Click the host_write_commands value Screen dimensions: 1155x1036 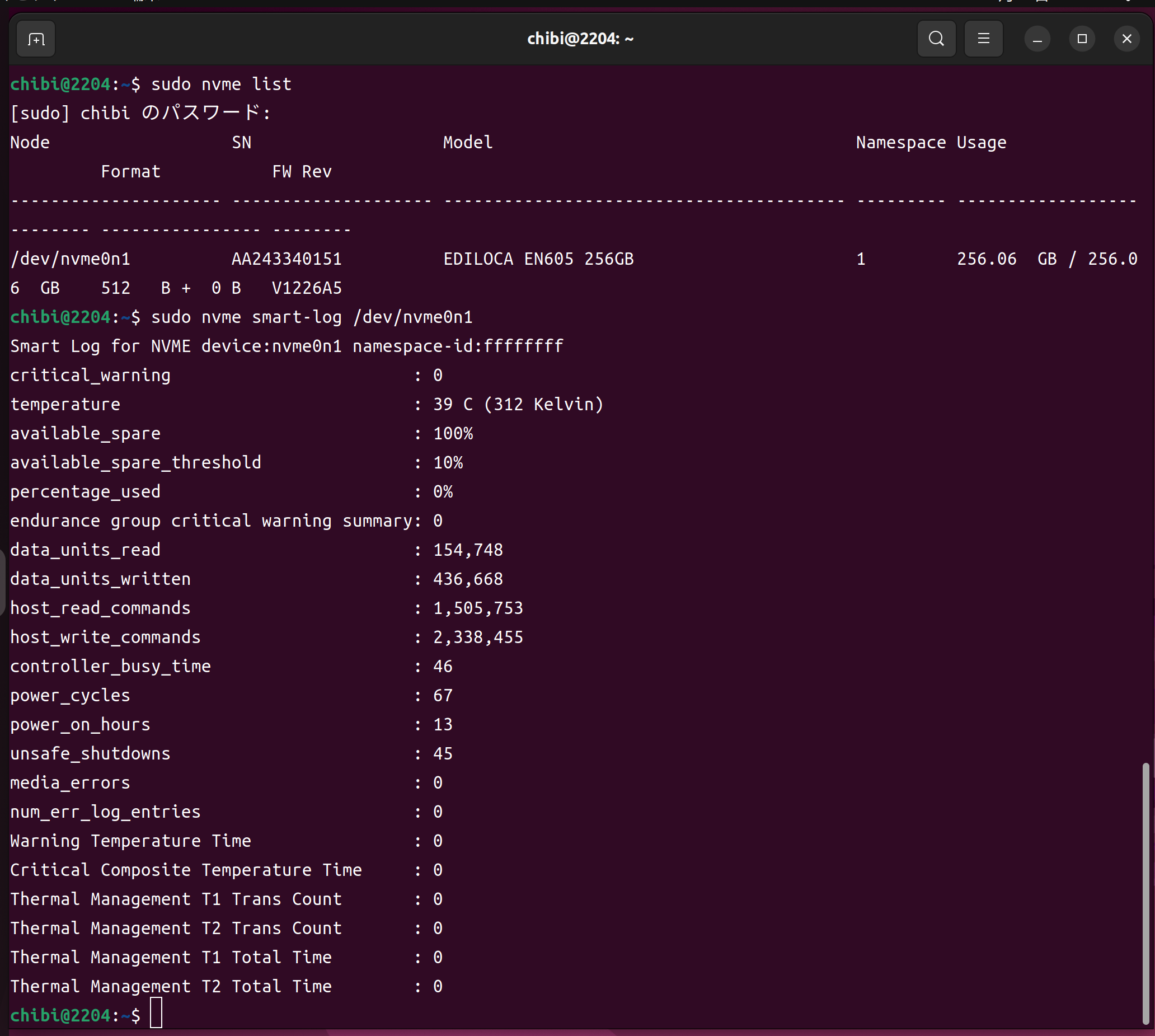(477, 637)
